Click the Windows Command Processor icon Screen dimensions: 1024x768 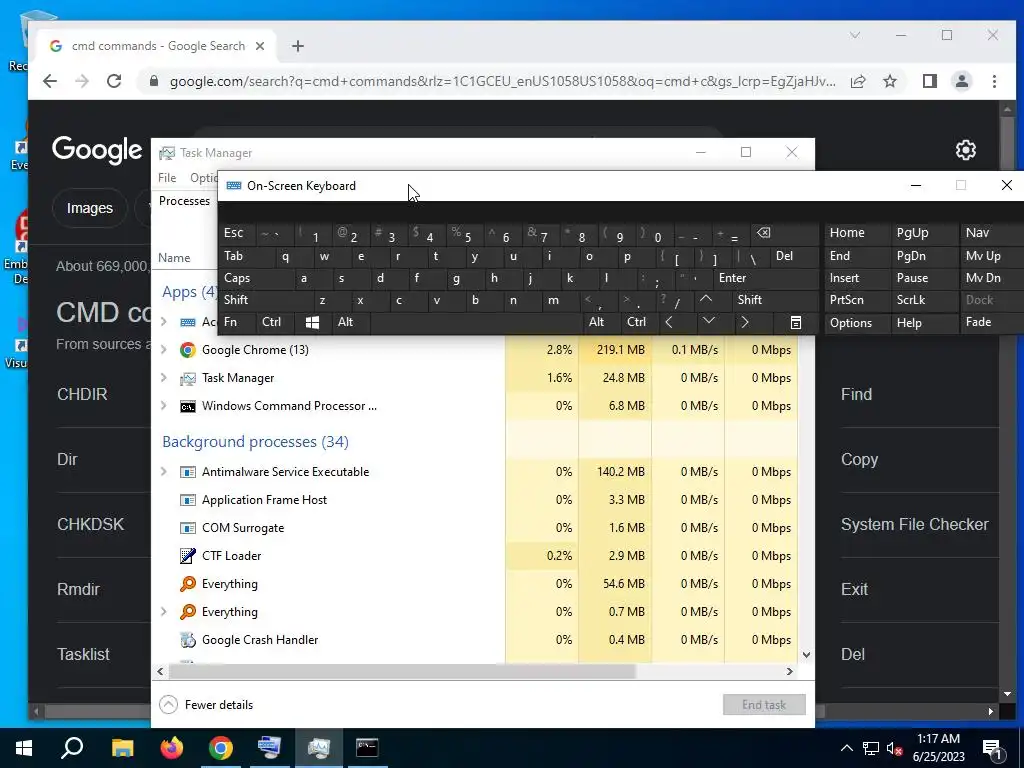188,406
